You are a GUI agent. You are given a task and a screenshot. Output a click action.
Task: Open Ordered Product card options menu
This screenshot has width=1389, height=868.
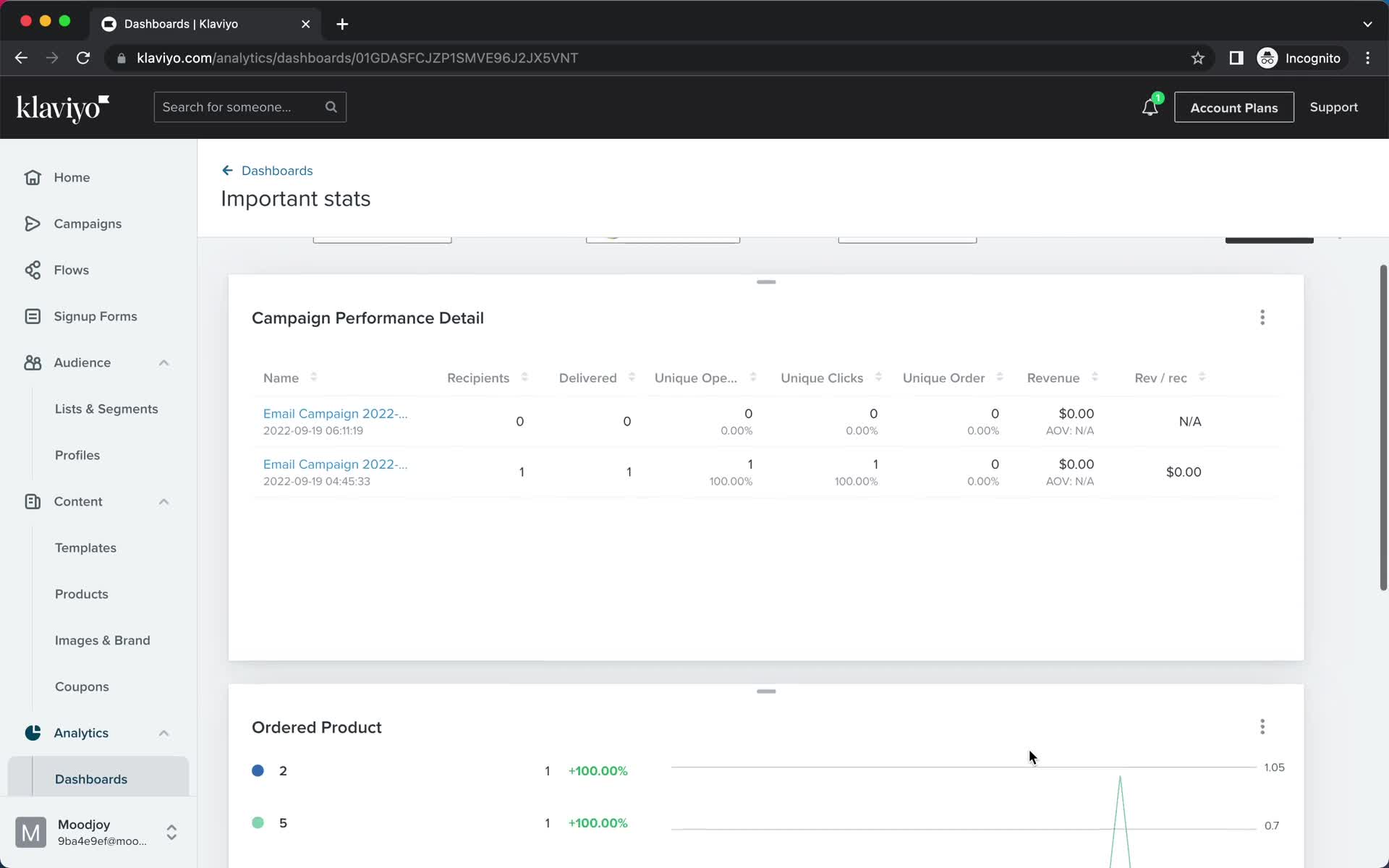pos(1262,727)
